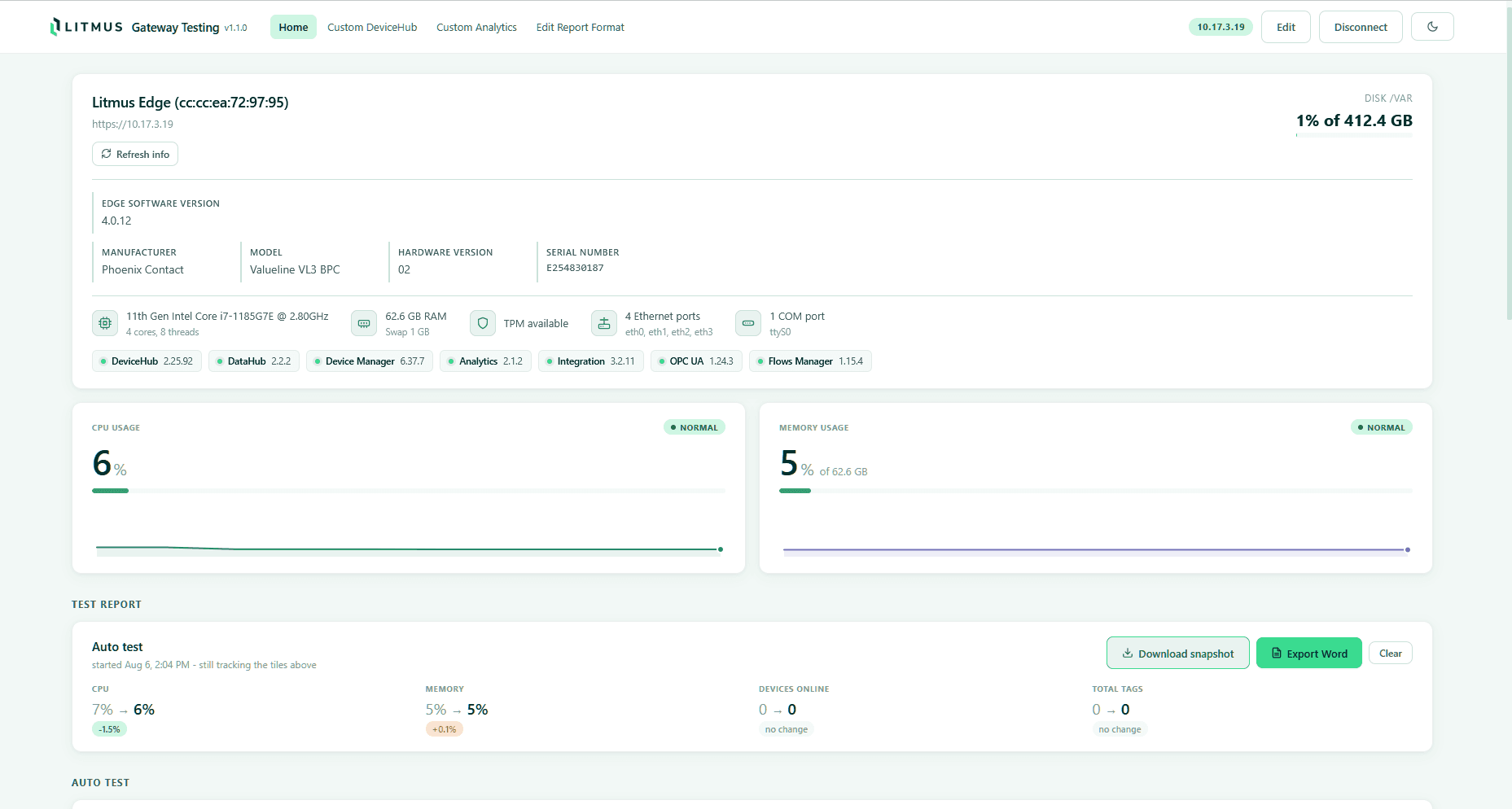This screenshot has height=809, width=1512.
Task: Select the Device Manager 6.37.7 chip
Action: [370, 361]
